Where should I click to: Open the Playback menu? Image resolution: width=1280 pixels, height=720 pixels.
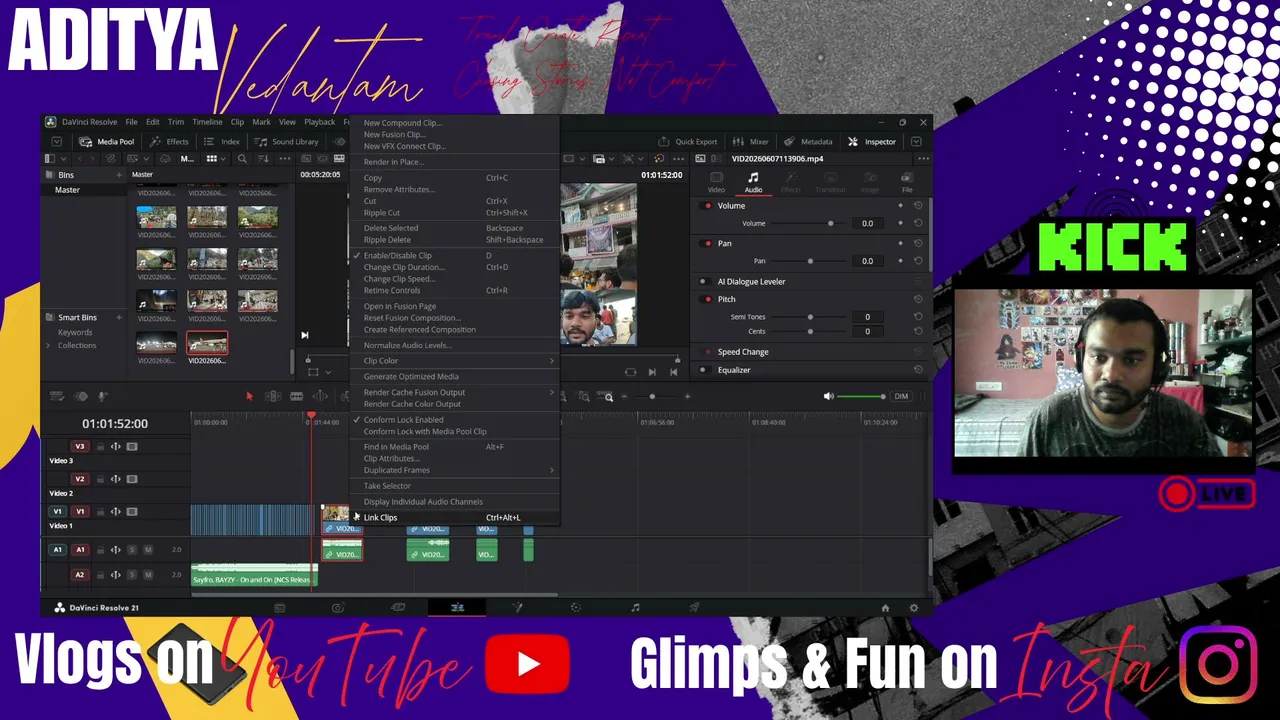320,122
